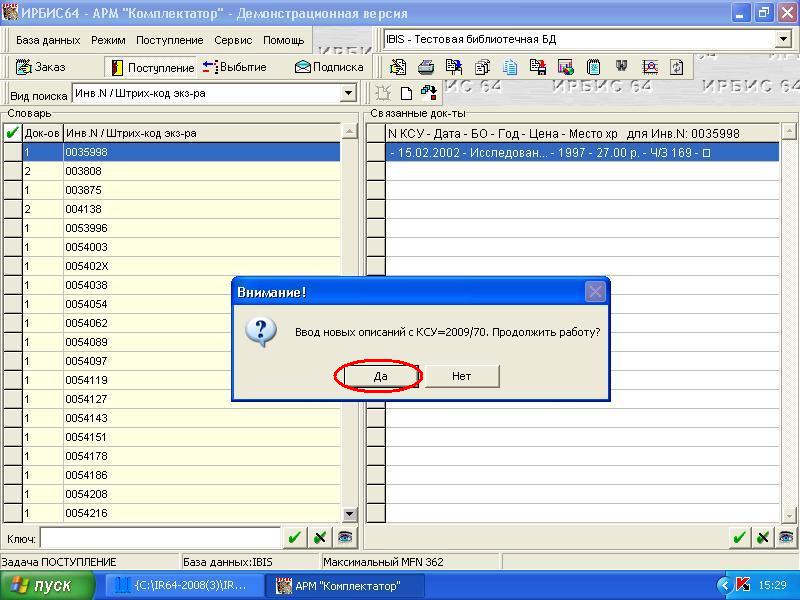Image resolution: width=800 pixels, height=600 pixels.
Task: Open the База данных menu
Action: tap(47, 40)
